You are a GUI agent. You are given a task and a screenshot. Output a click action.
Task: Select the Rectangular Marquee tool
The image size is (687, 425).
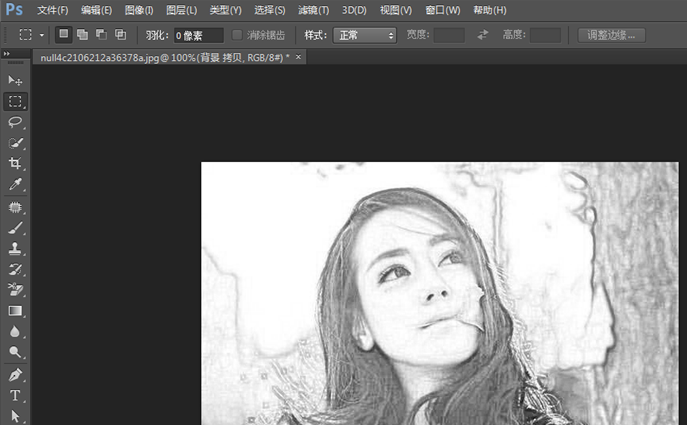pos(15,101)
